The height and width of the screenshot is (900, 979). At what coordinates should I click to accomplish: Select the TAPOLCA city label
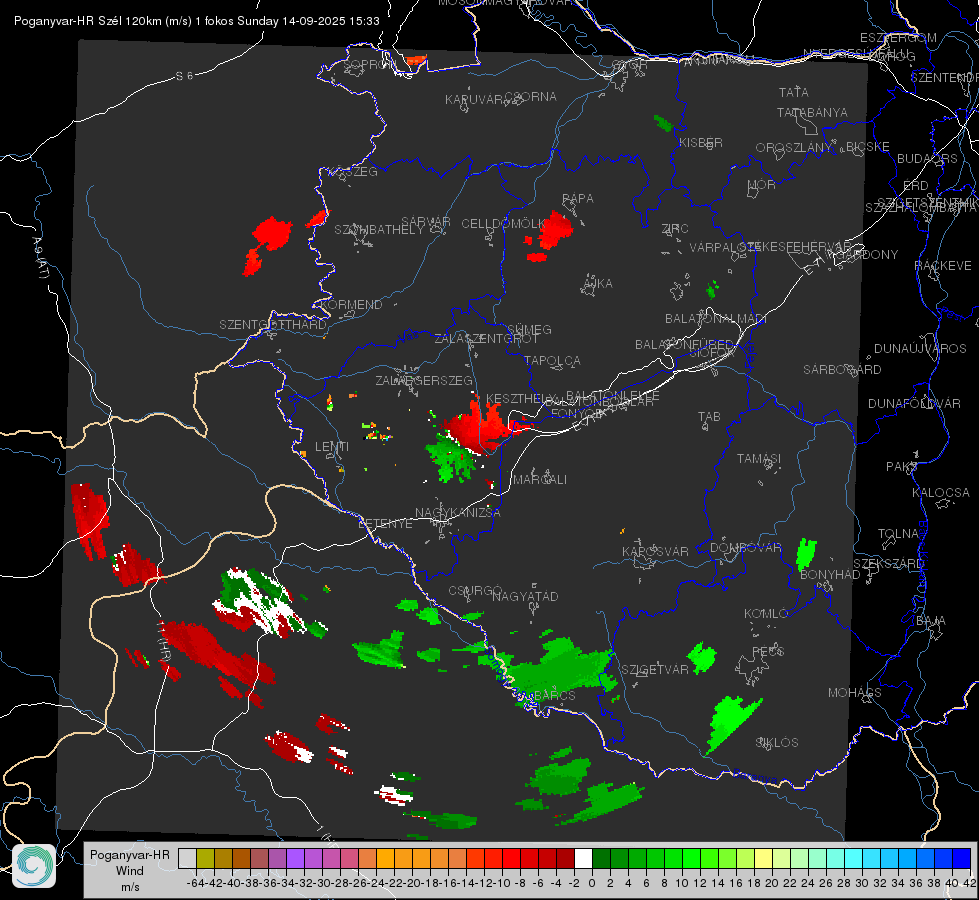552,360
